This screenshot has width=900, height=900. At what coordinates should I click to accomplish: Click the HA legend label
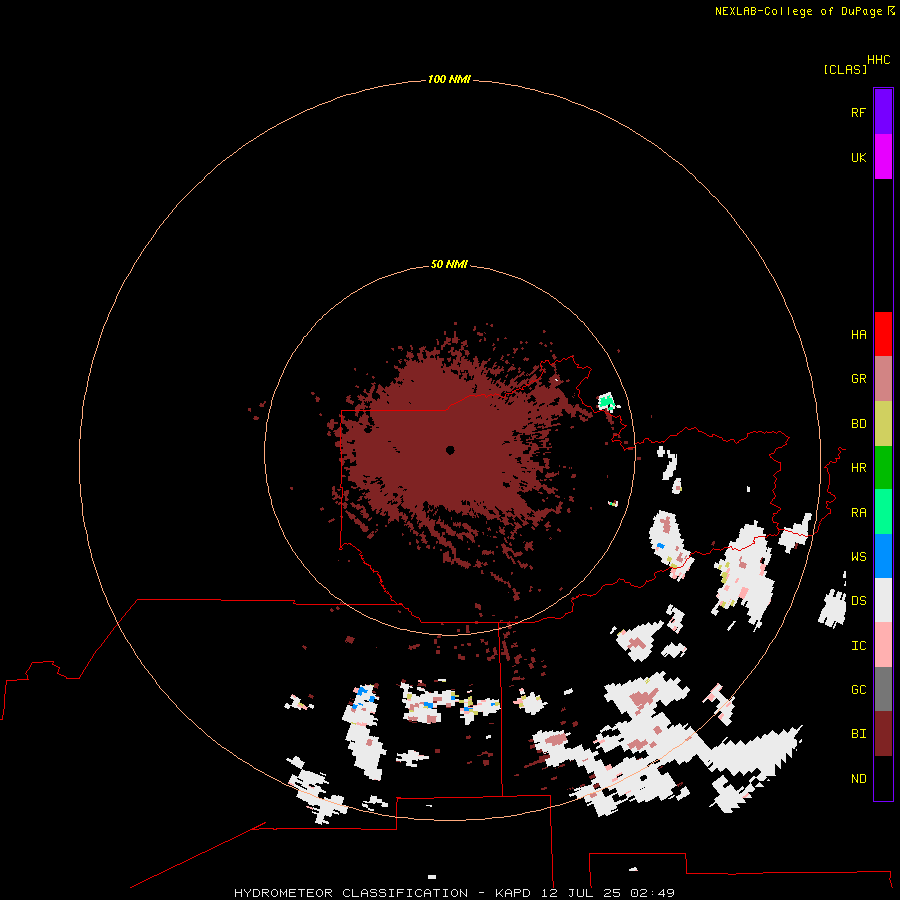pos(858,334)
